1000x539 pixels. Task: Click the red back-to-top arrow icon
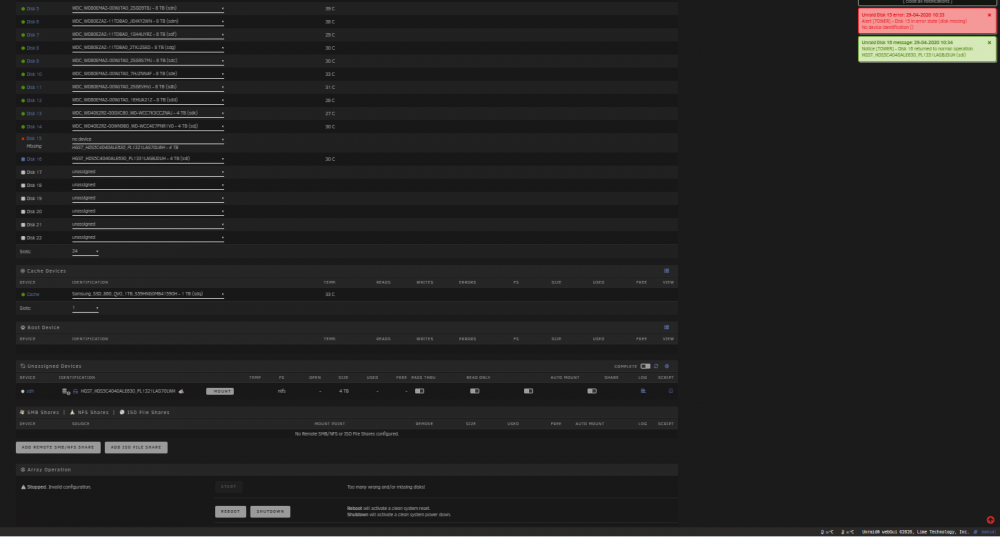tap(990, 521)
